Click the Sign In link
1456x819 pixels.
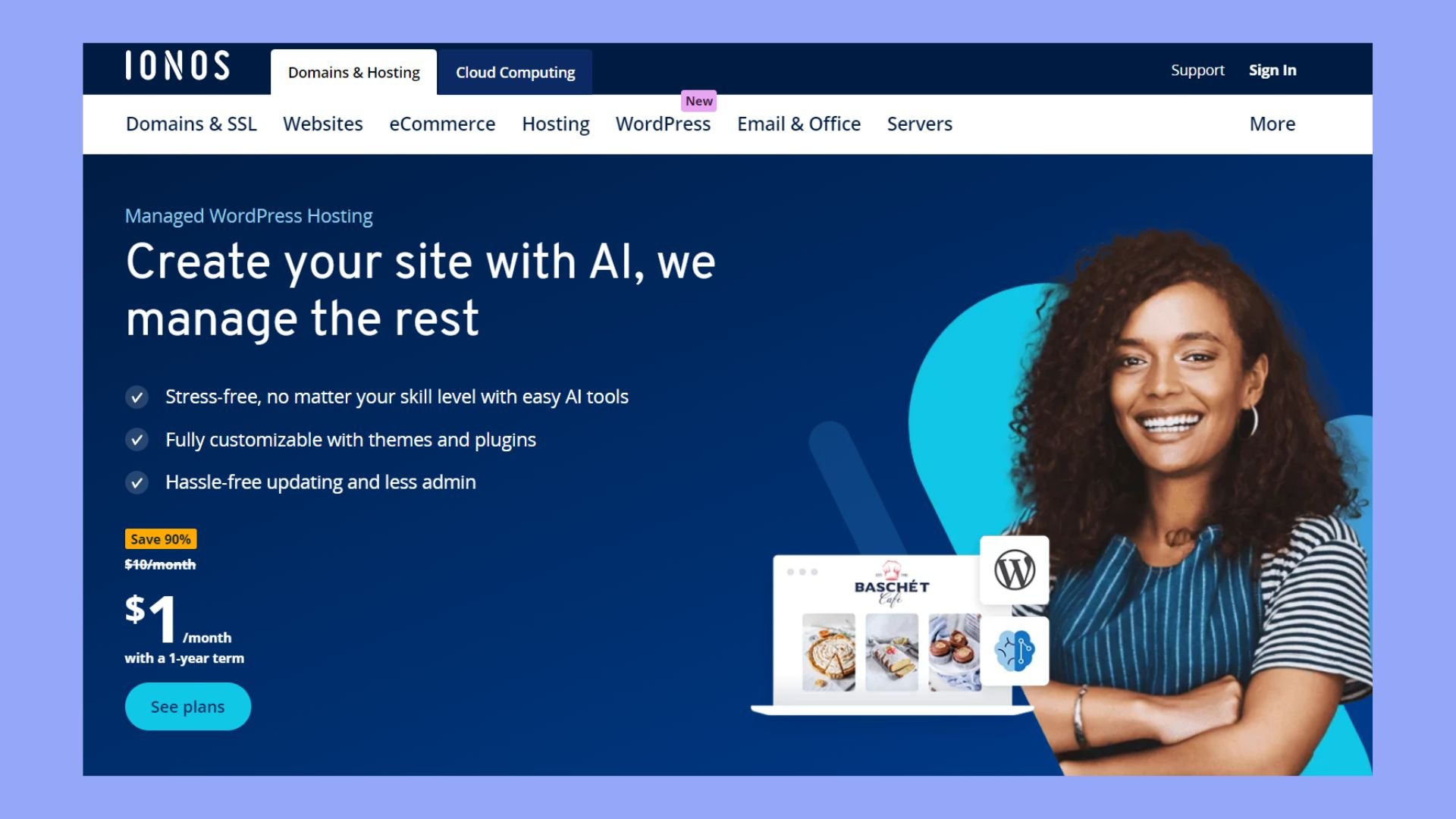point(1272,70)
